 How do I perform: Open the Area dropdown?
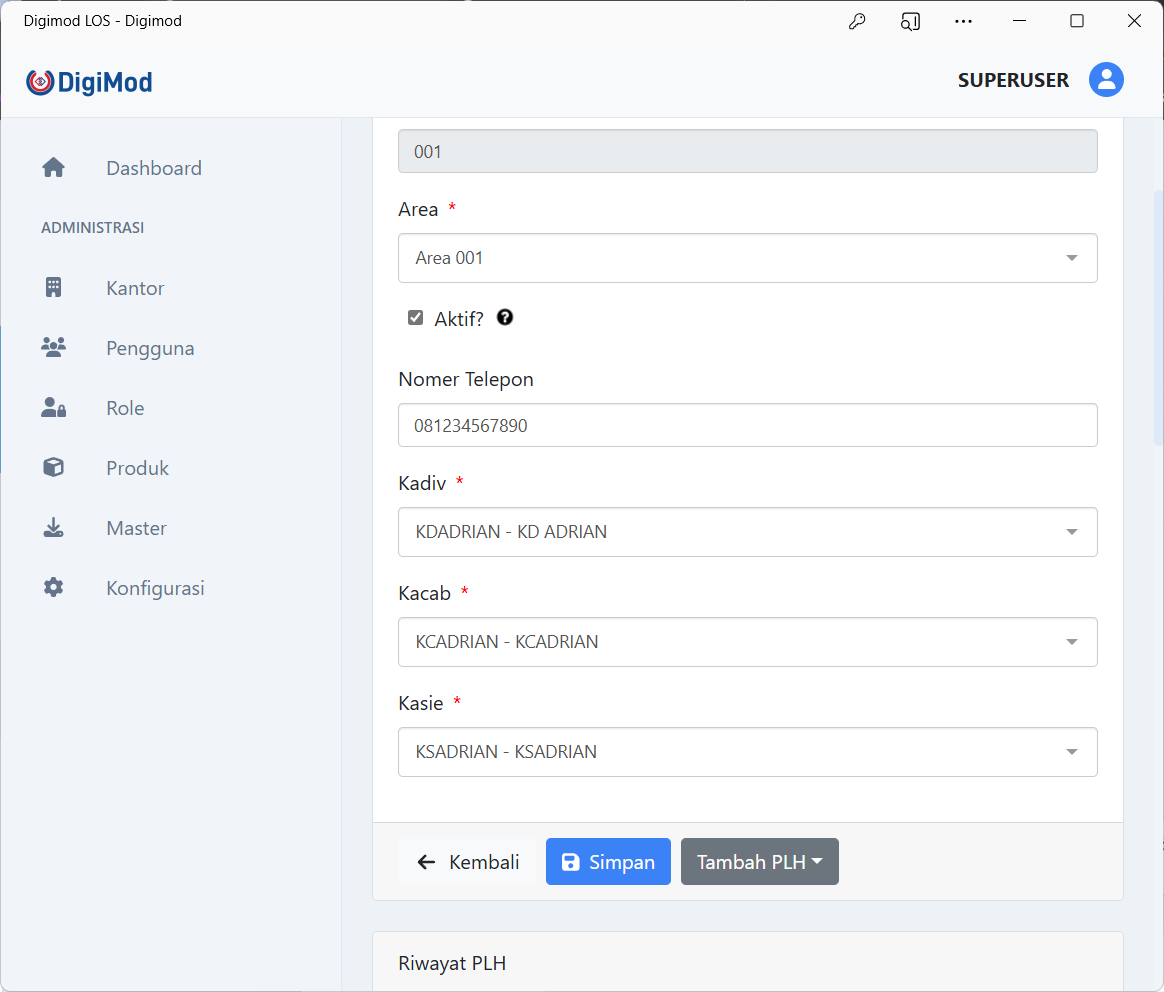click(747, 258)
